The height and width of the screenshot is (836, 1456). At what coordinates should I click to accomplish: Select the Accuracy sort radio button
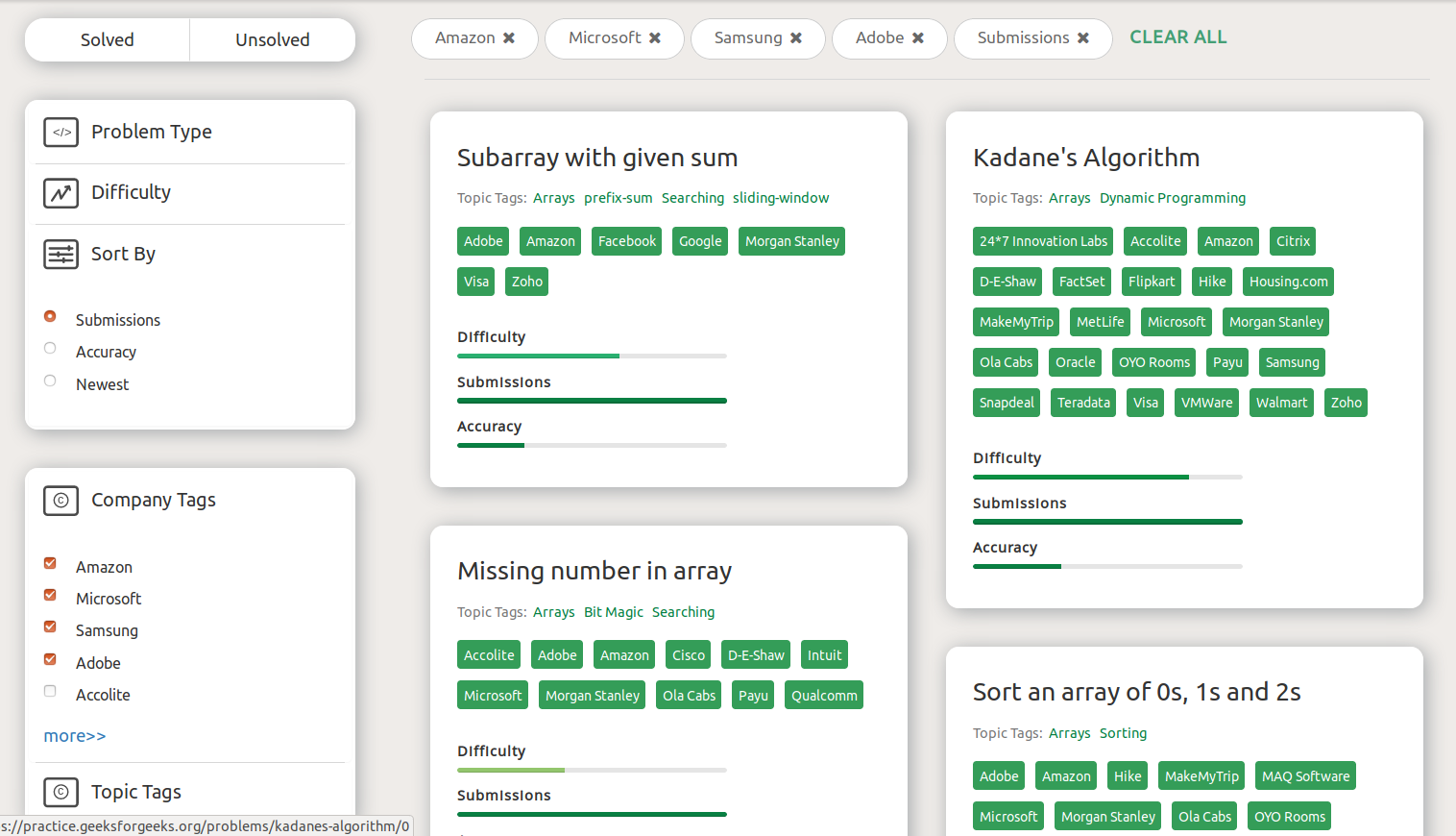point(50,348)
